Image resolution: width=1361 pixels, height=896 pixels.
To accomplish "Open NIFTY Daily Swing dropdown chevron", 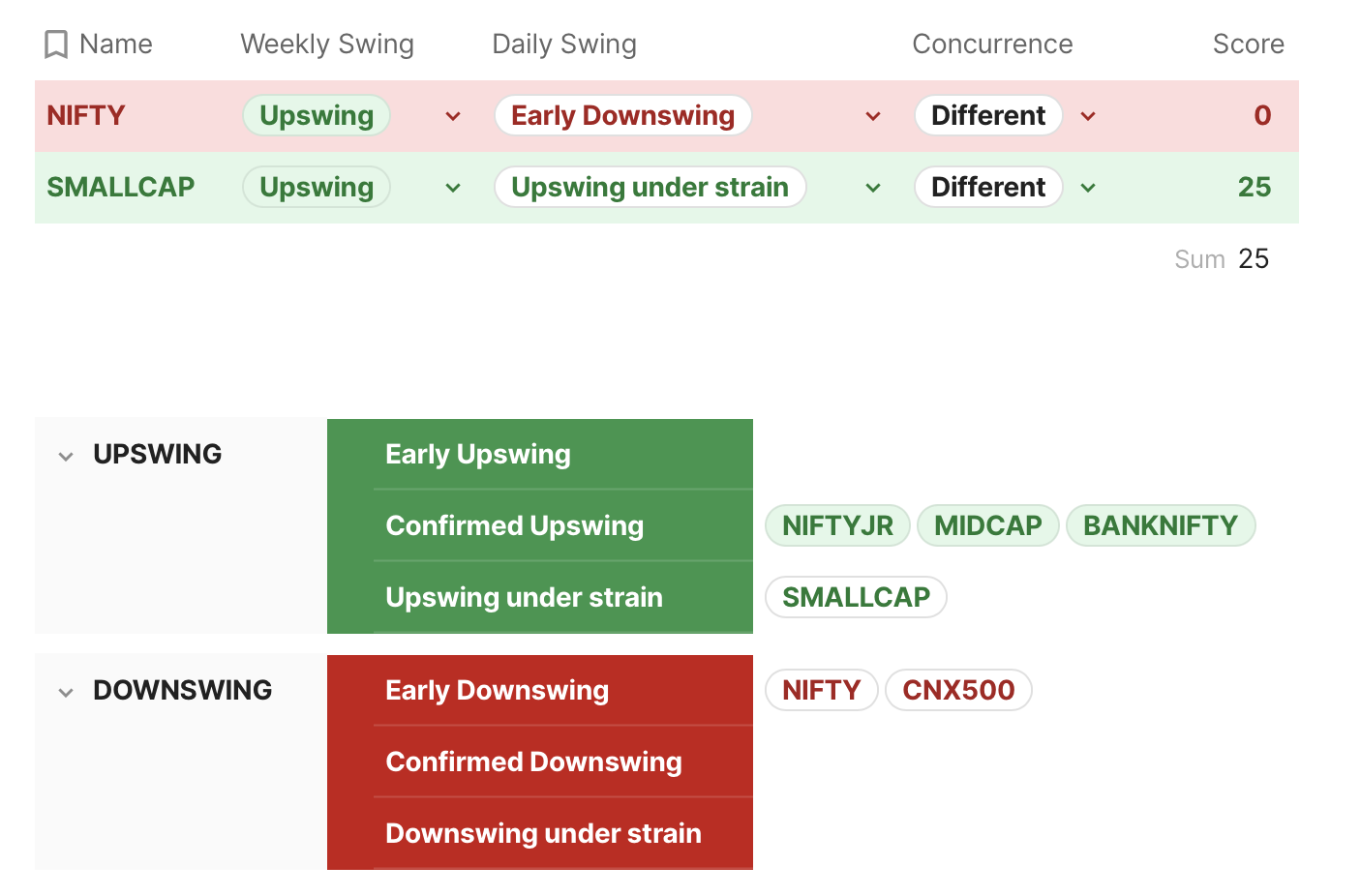I will pos(872,116).
